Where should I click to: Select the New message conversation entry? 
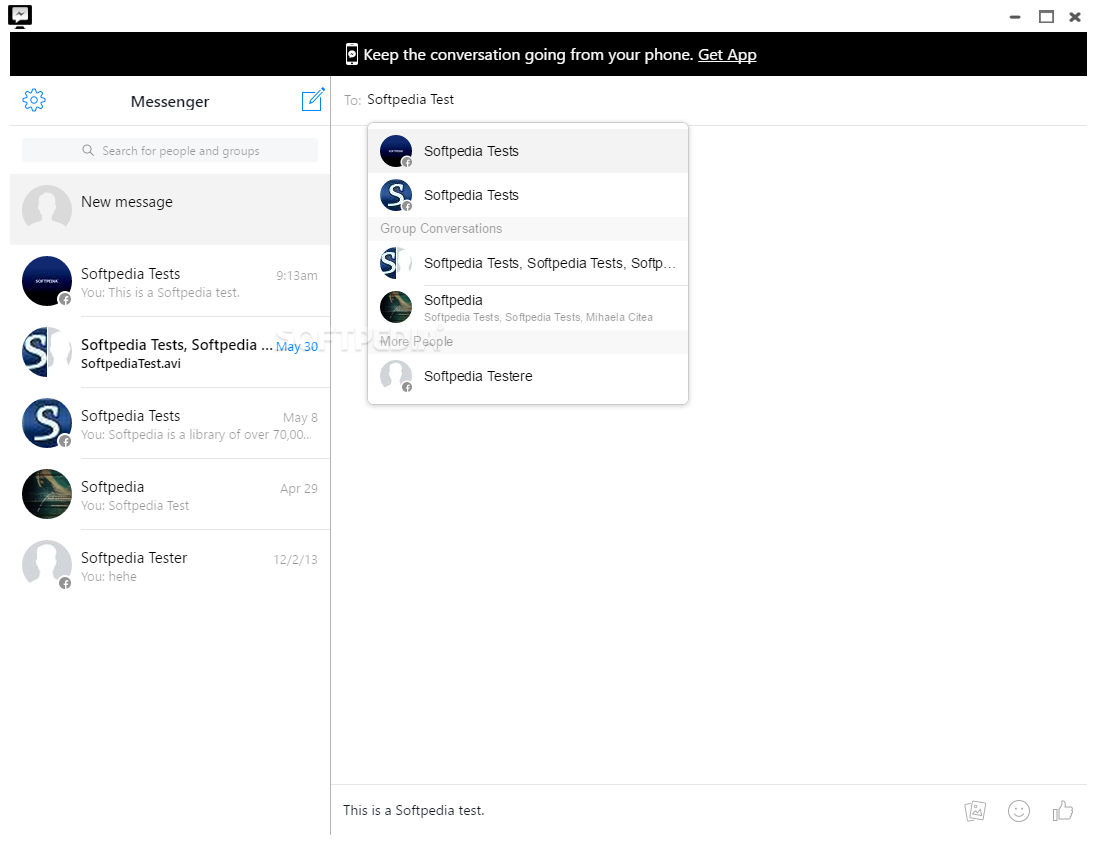[170, 209]
